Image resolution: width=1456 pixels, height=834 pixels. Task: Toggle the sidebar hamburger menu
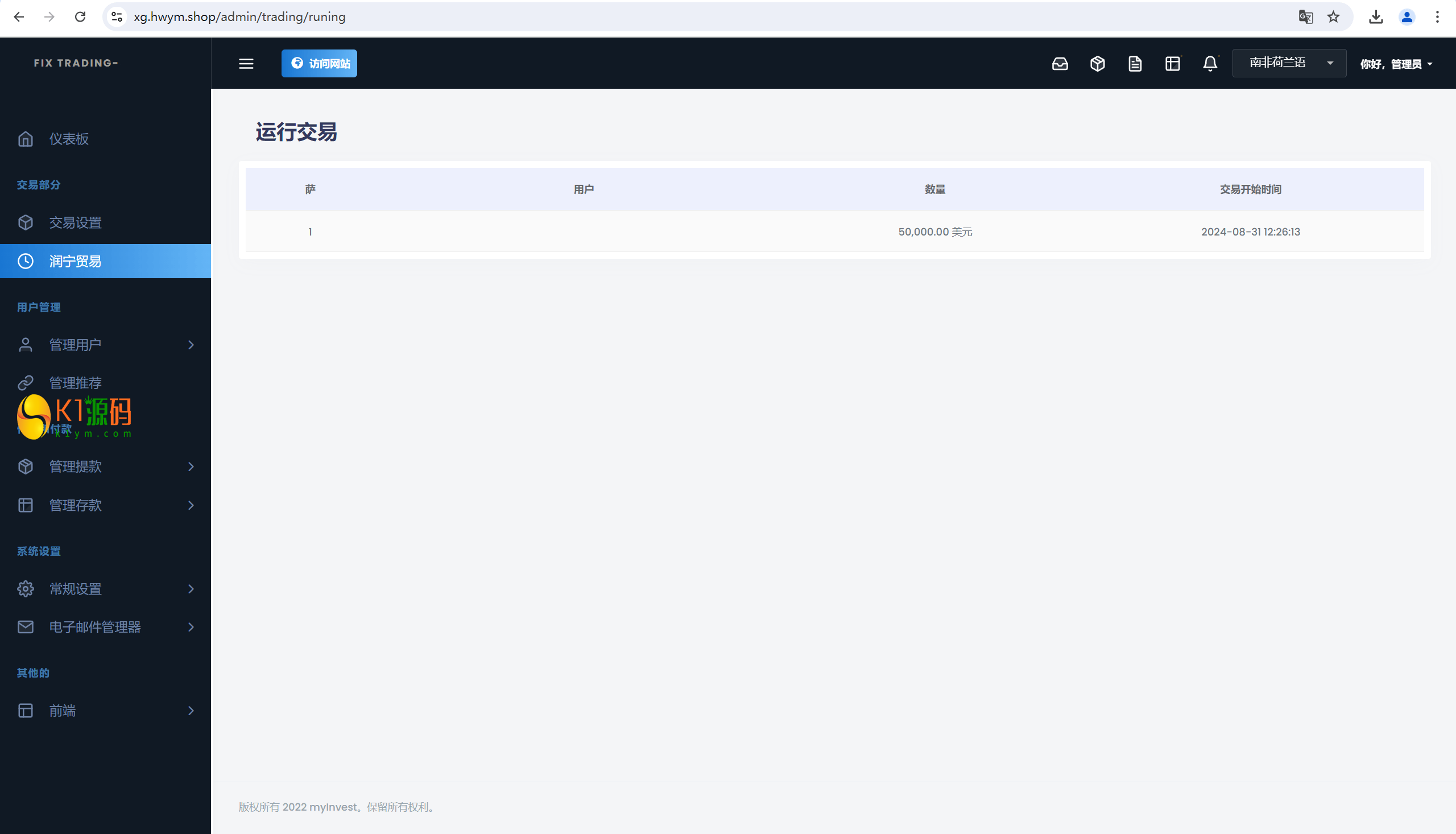(x=246, y=63)
